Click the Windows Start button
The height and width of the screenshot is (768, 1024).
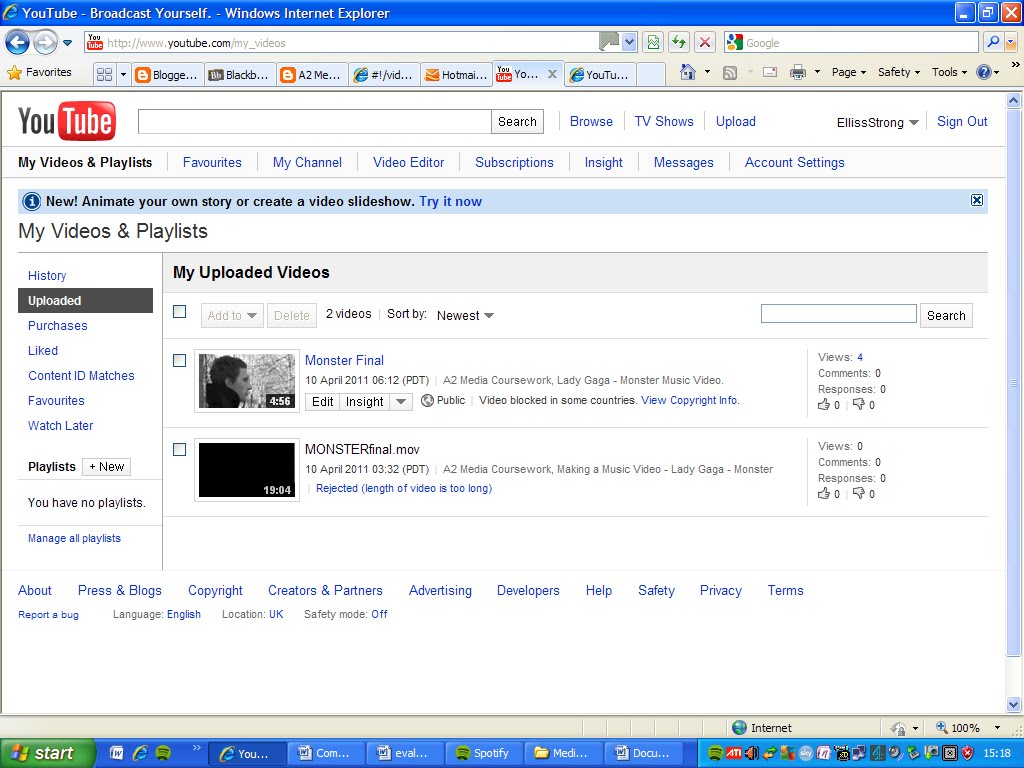point(46,753)
